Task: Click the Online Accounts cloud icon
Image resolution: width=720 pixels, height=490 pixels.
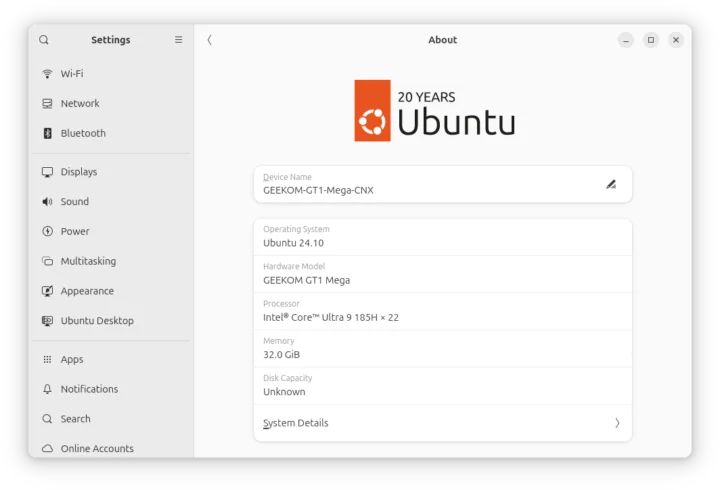Action: click(47, 449)
